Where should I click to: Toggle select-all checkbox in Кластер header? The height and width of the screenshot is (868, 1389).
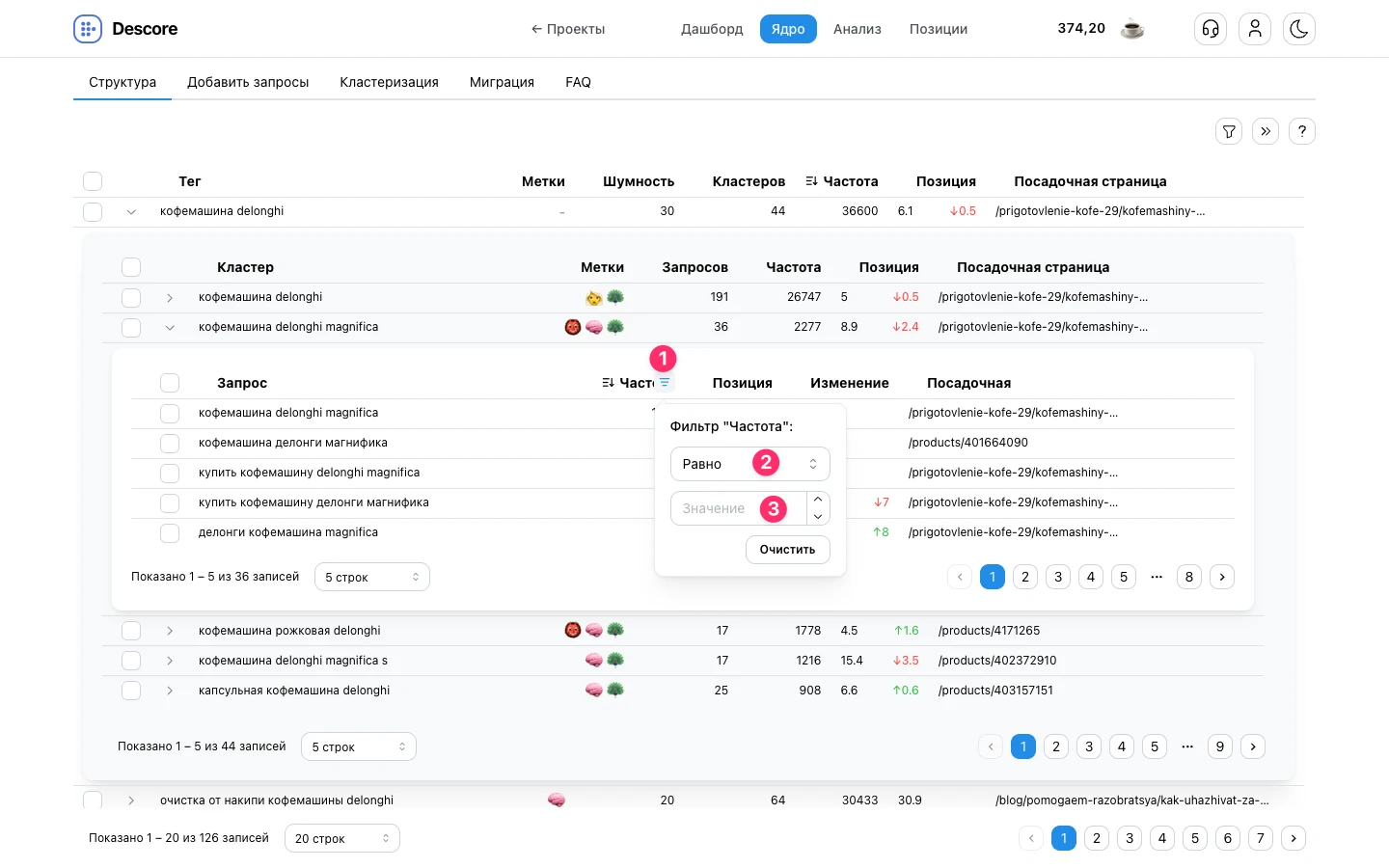(131, 267)
